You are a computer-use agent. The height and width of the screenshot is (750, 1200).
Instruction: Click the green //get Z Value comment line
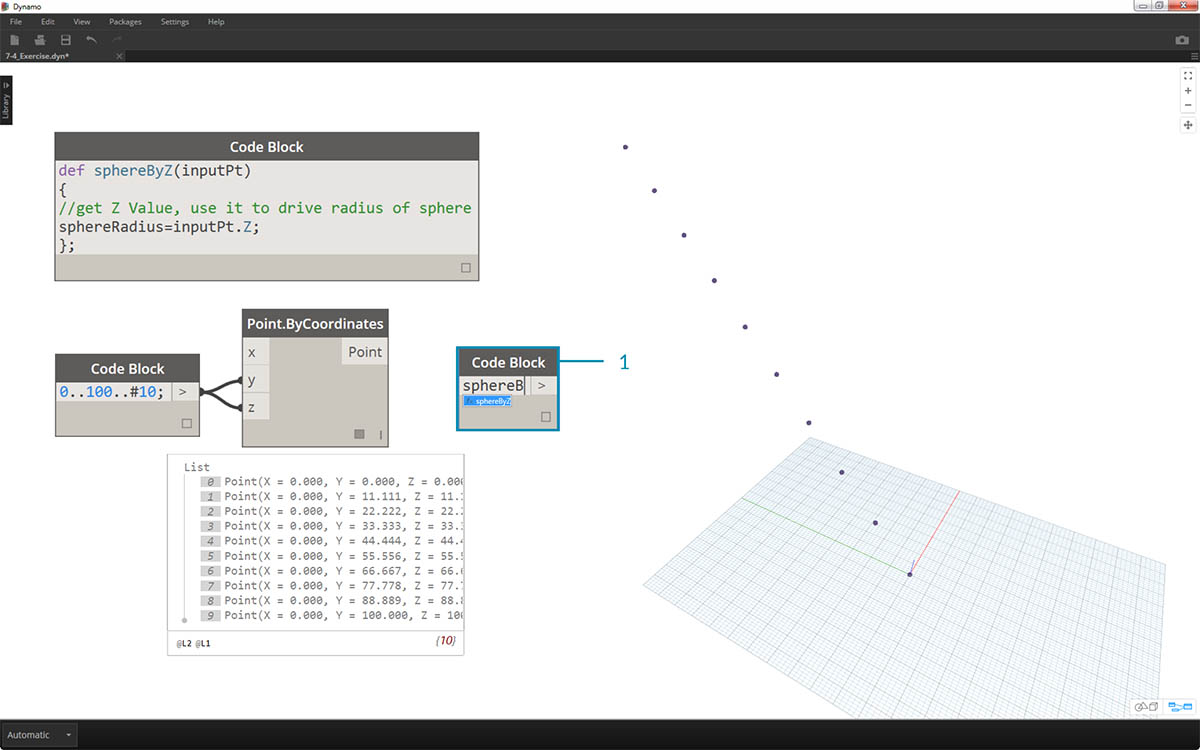264,208
